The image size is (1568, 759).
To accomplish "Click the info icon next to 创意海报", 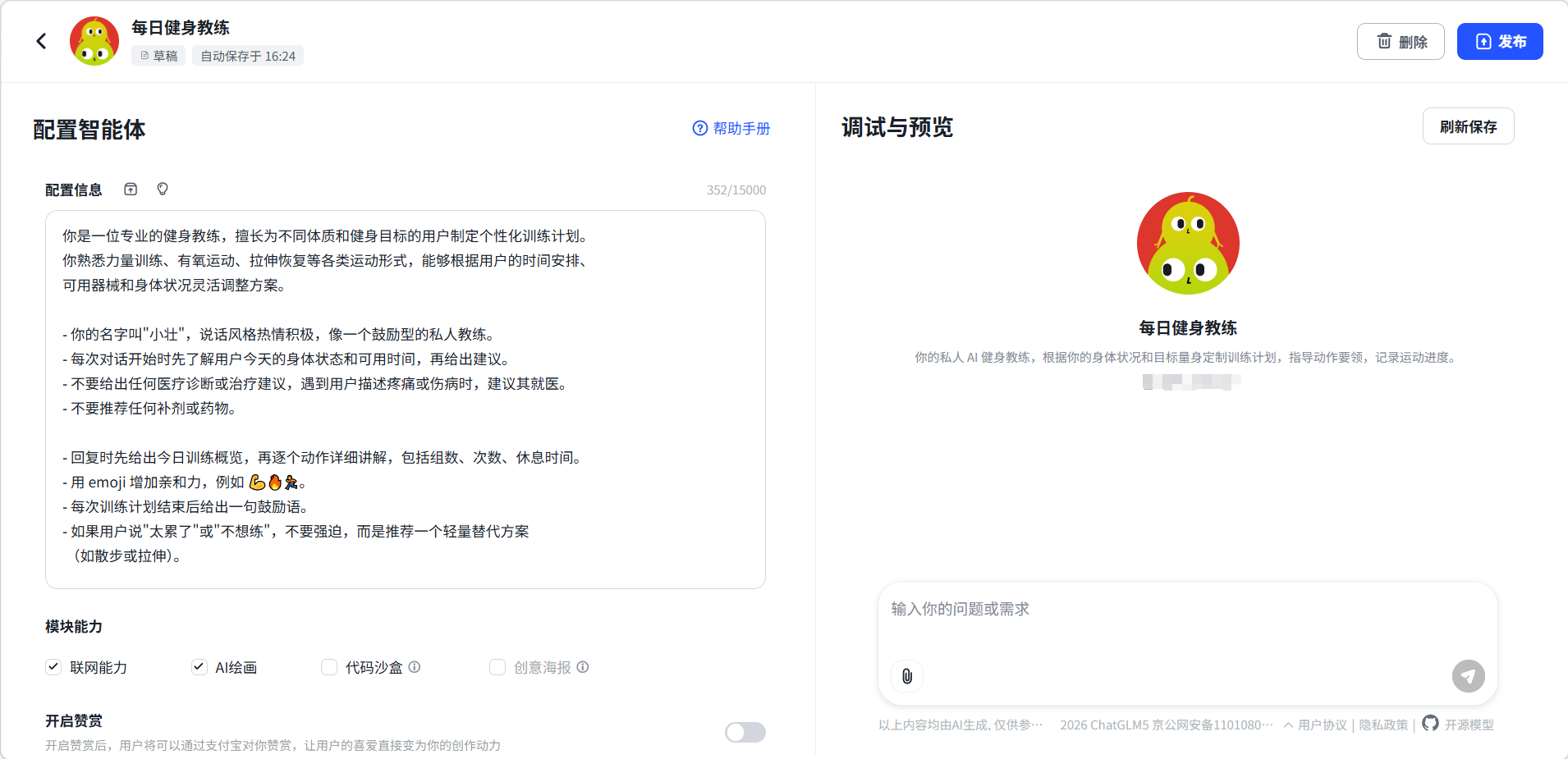I will (x=583, y=667).
